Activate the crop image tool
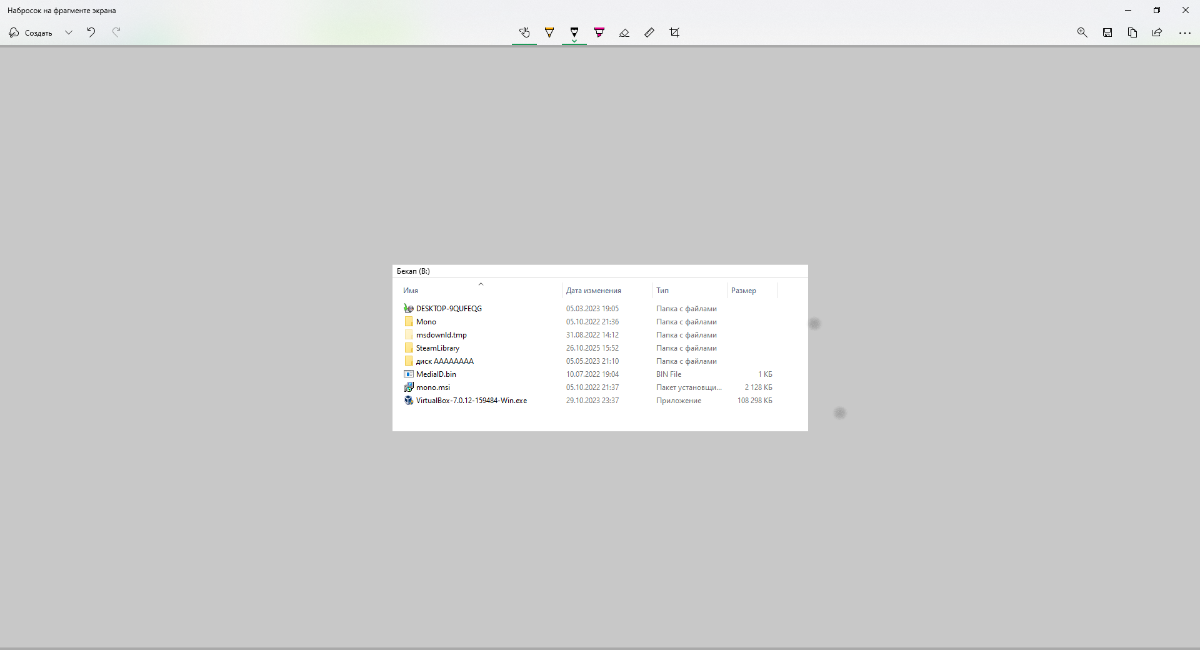The image size is (1200, 650). click(674, 32)
